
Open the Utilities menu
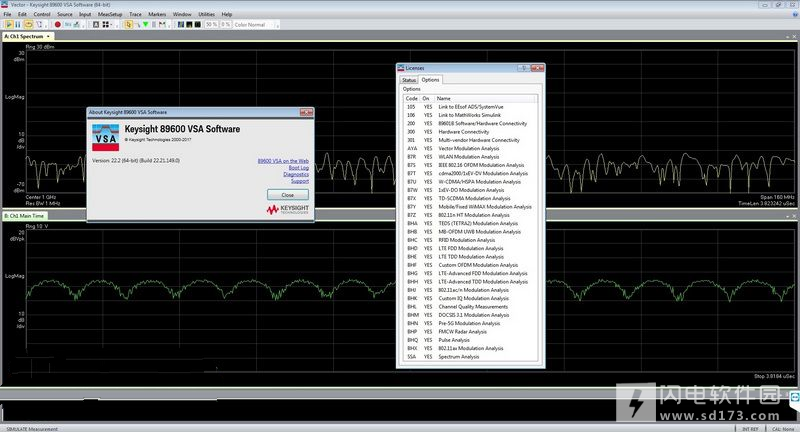click(207, 14)
